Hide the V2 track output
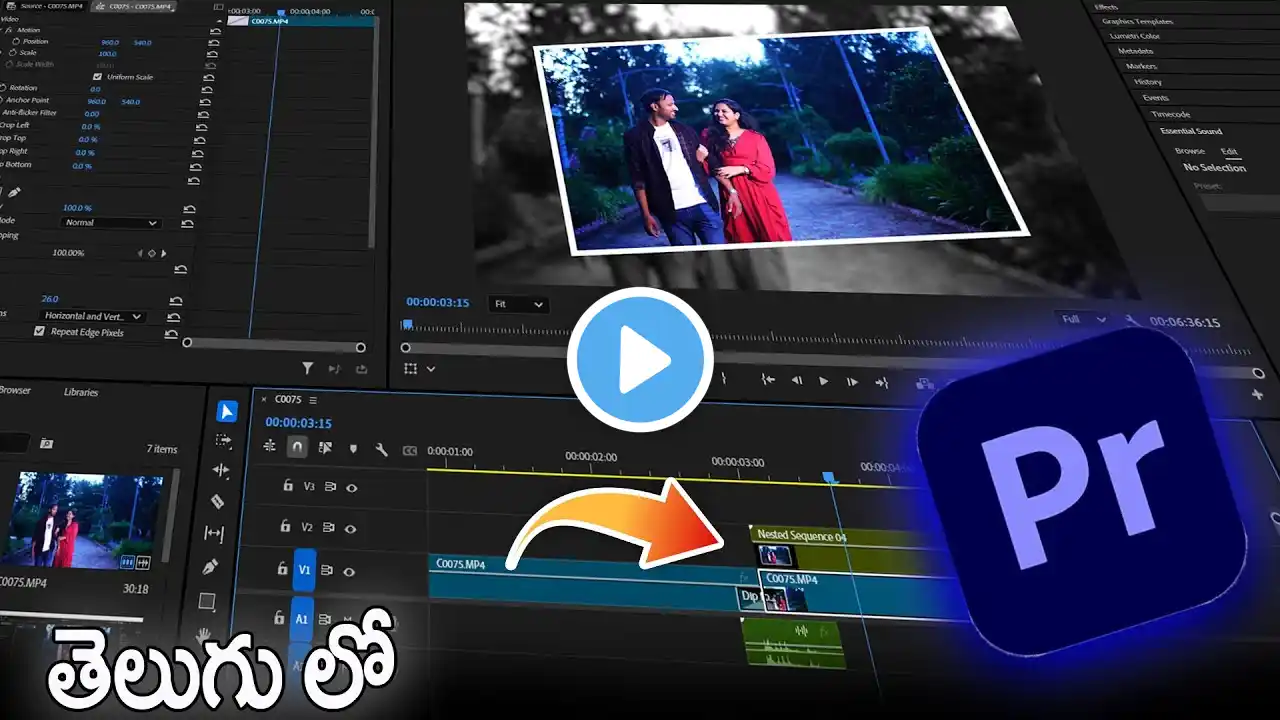 350,528
